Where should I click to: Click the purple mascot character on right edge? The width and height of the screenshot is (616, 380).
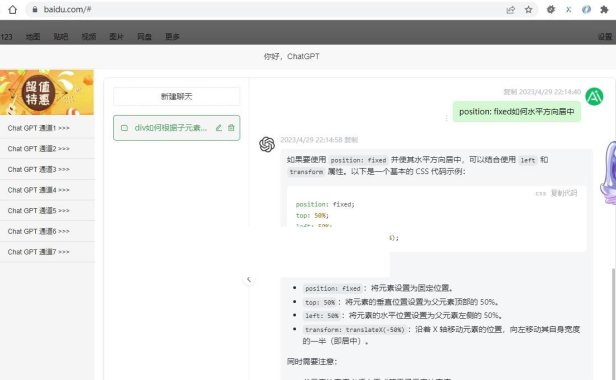point(608,173)
